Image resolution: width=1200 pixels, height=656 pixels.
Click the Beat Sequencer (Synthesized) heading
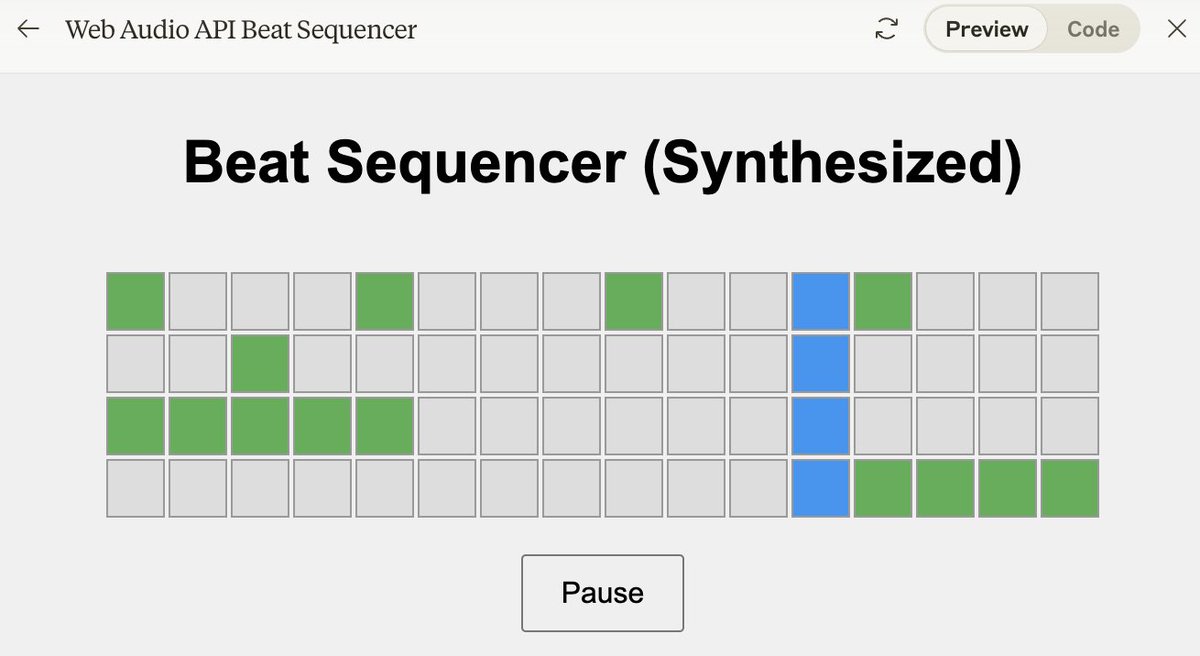point(603,162)
